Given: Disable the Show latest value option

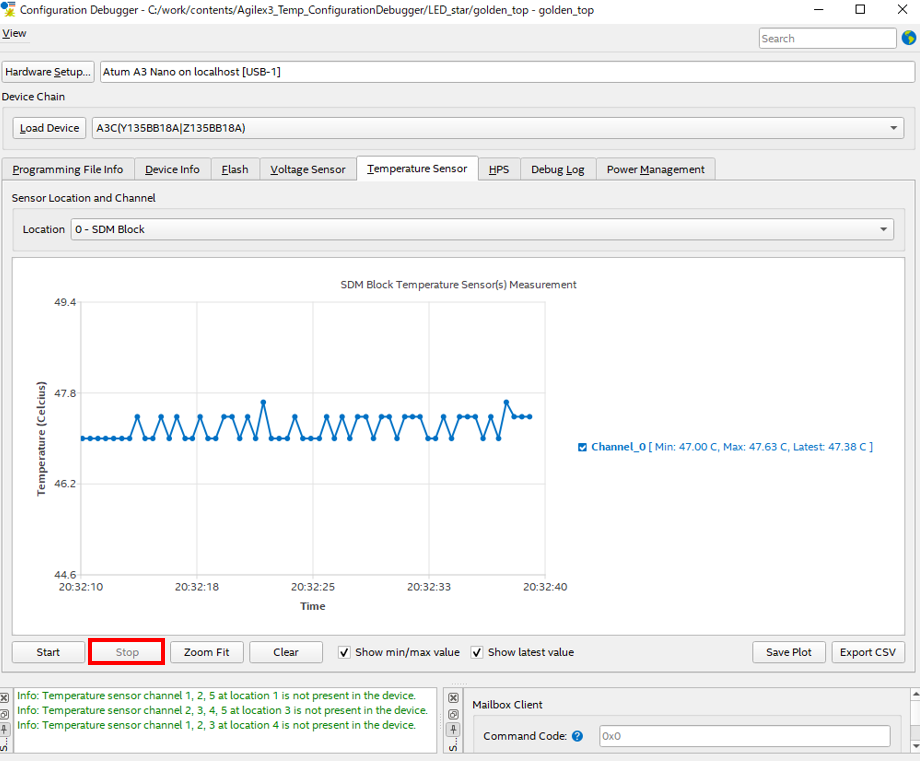Looking at the screenshot, I should coord(478,652).
